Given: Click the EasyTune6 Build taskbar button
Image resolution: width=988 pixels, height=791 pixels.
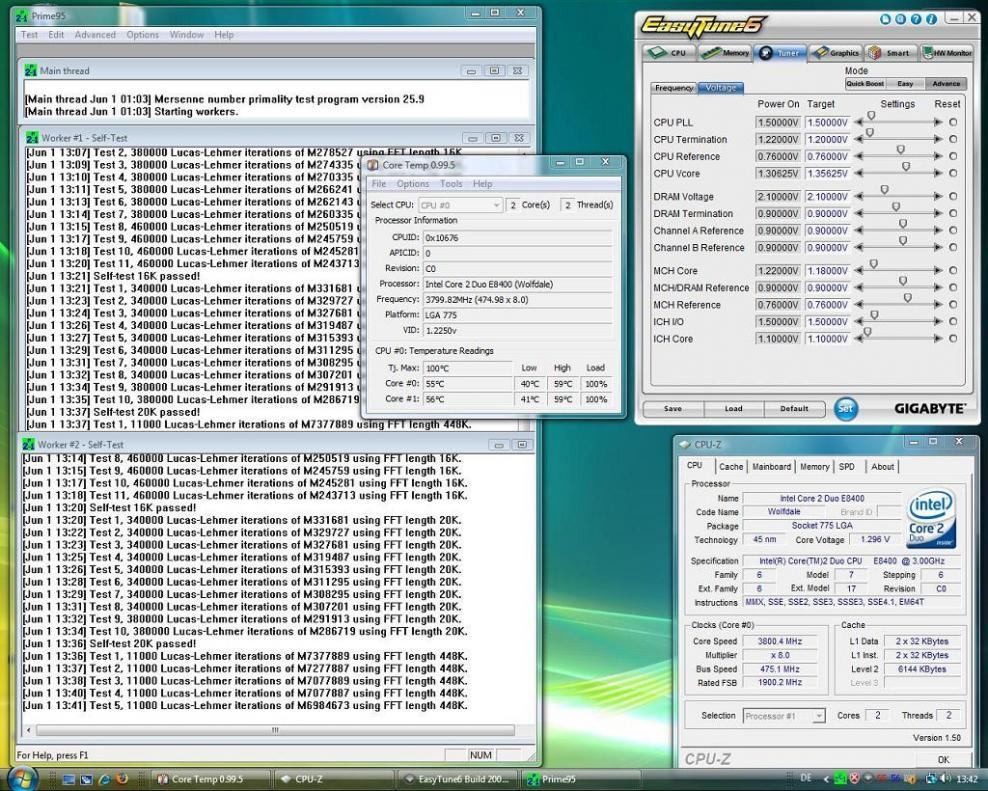Looking at the screenshot, I should click(459, 779).
